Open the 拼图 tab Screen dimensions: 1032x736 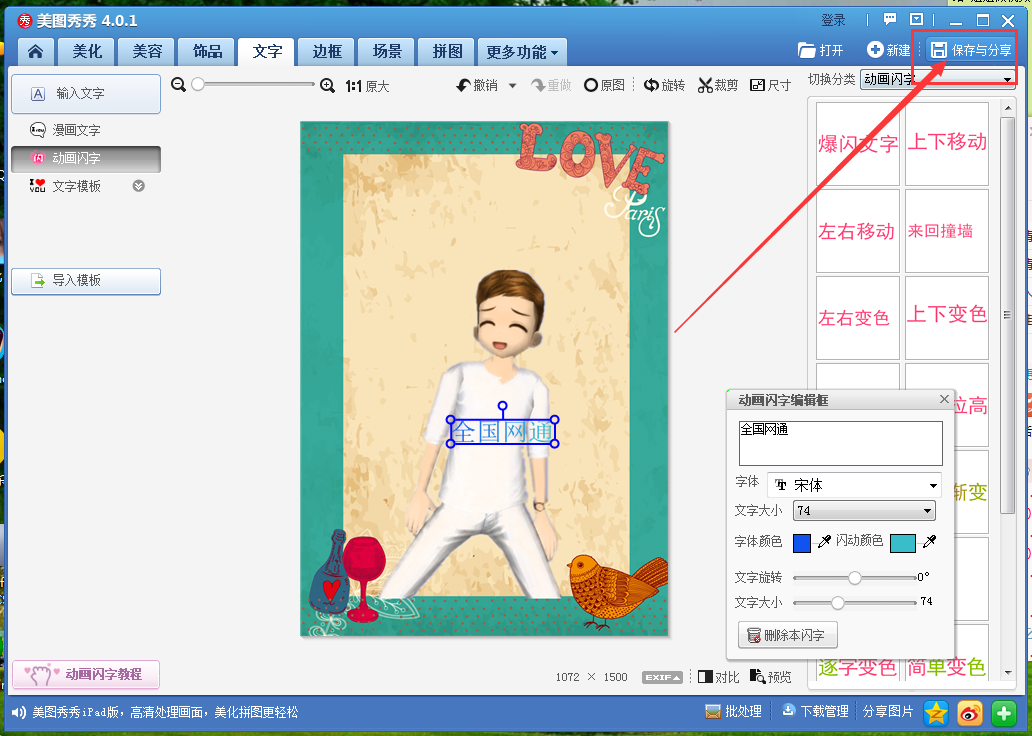pyautogui.click(x=448, y=51)
